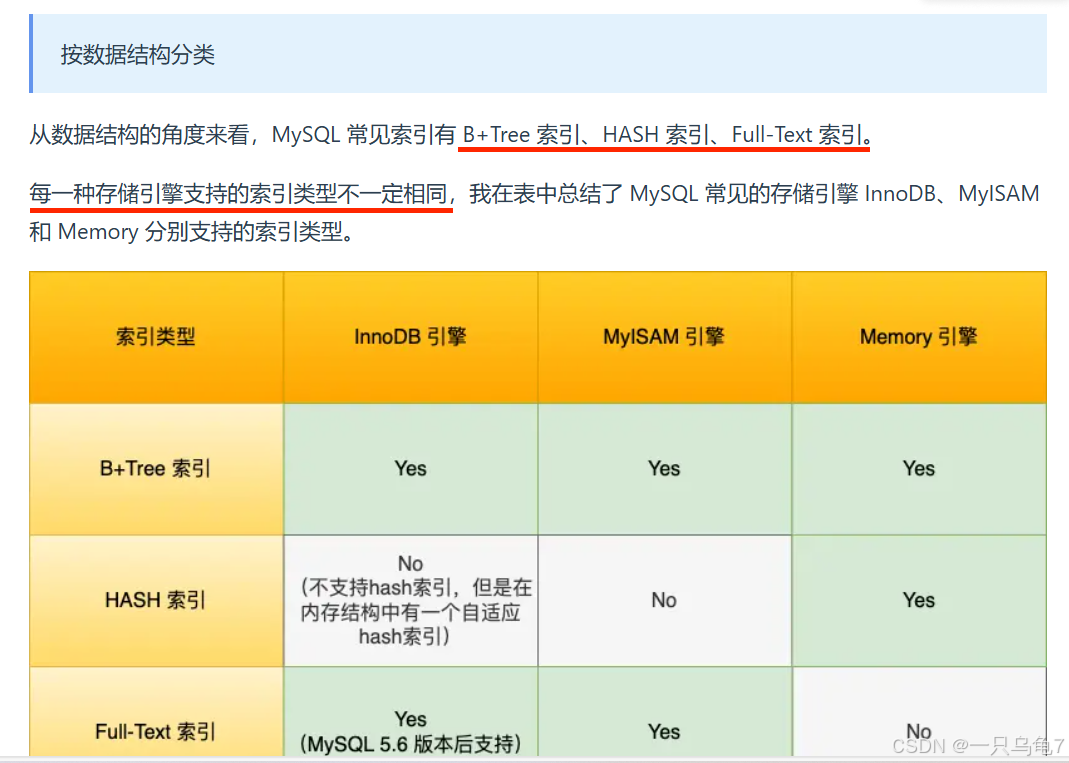Click Yes cell for HASH under Memory

tap(918, 600)
